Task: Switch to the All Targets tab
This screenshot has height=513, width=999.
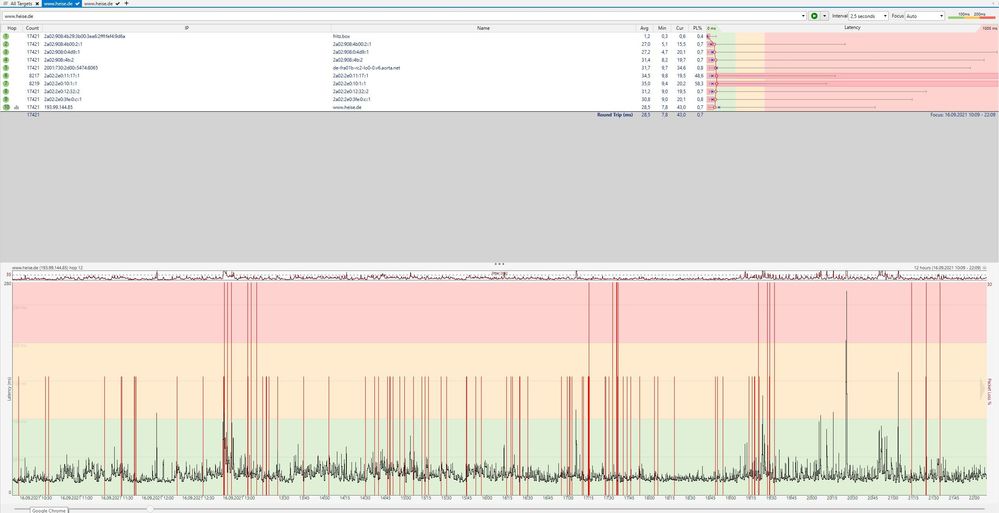Action: point(20,4)
